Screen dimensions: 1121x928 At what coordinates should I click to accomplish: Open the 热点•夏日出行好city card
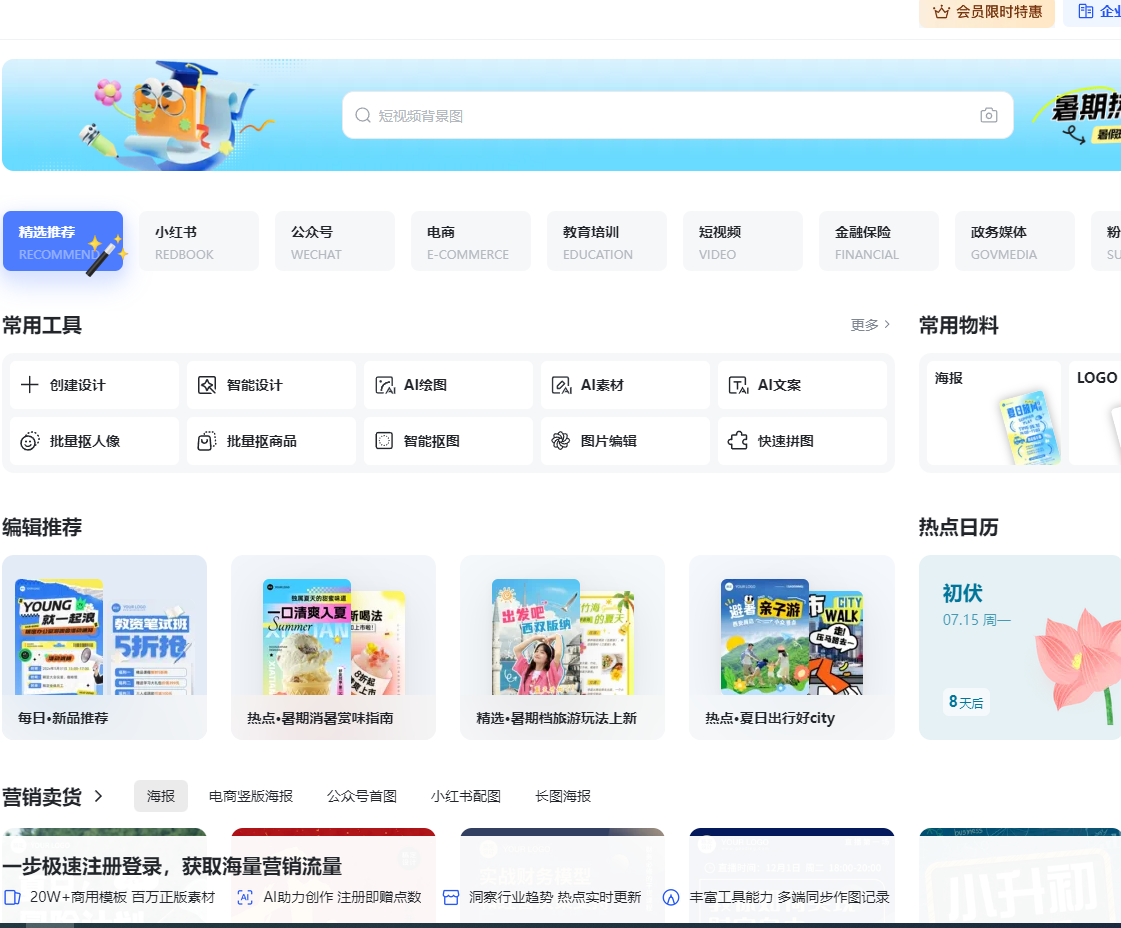click(x=791, y=647)
